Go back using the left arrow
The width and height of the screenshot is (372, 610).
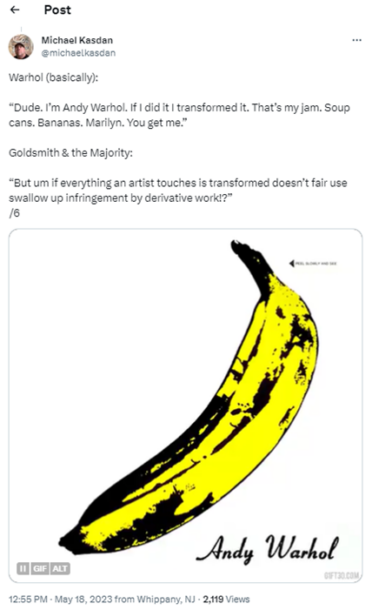click(15, 10)
